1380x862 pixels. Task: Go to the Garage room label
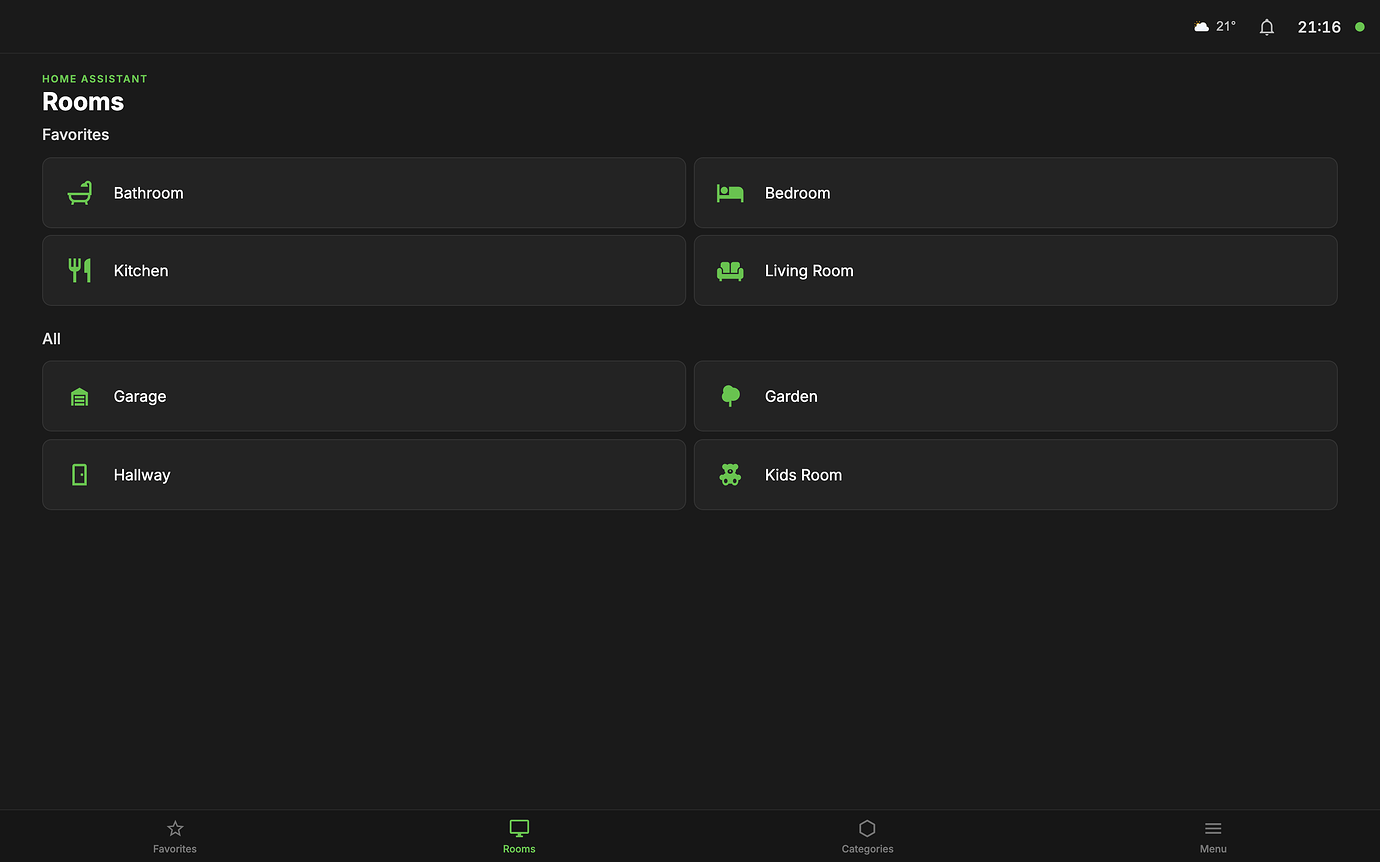(140, 397)
